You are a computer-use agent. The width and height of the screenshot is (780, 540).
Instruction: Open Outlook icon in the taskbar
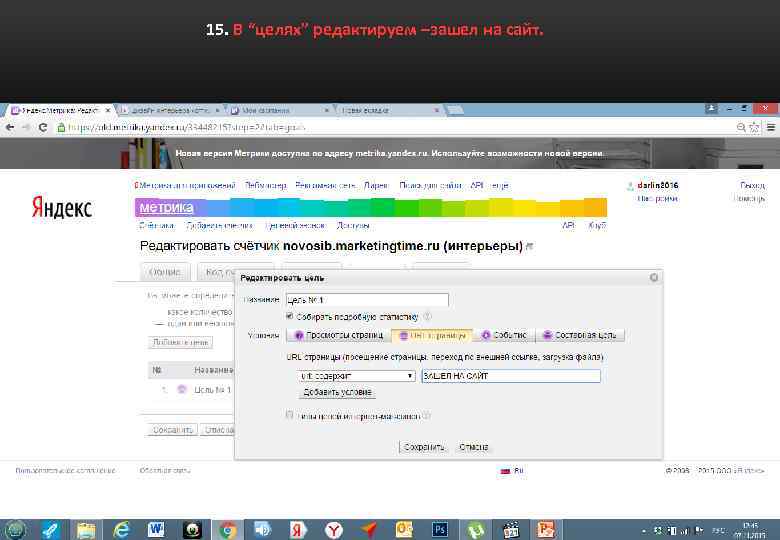point(404,530)
